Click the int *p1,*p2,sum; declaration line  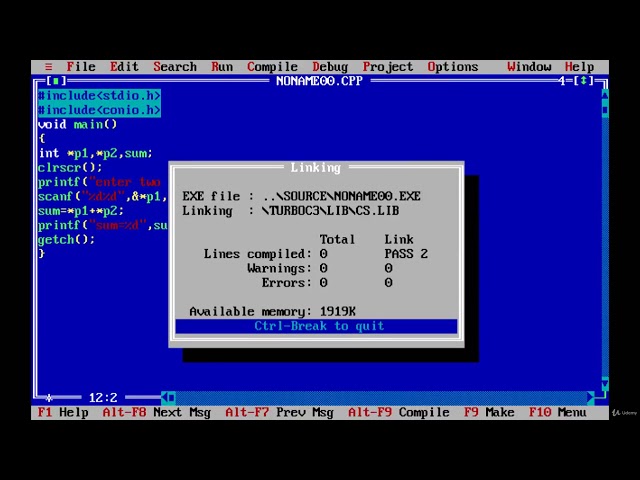click(x=96, y=153)
